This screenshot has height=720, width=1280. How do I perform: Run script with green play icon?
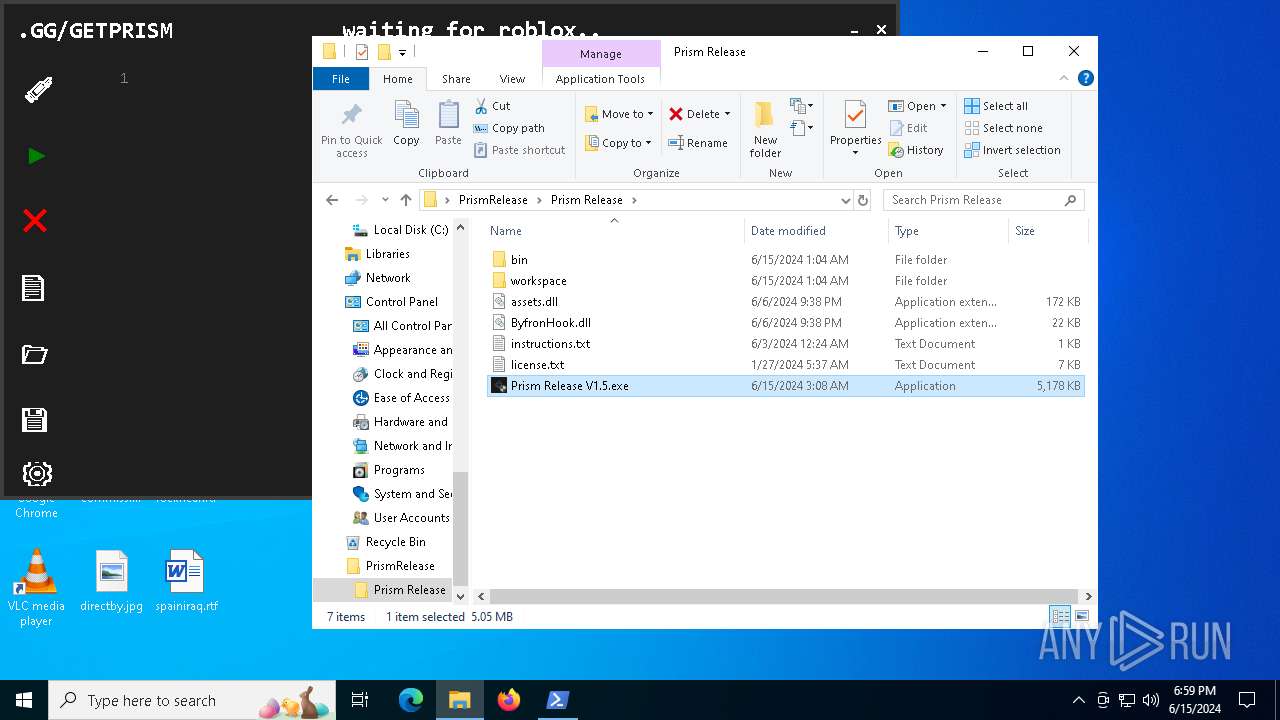tap(36, 156)
